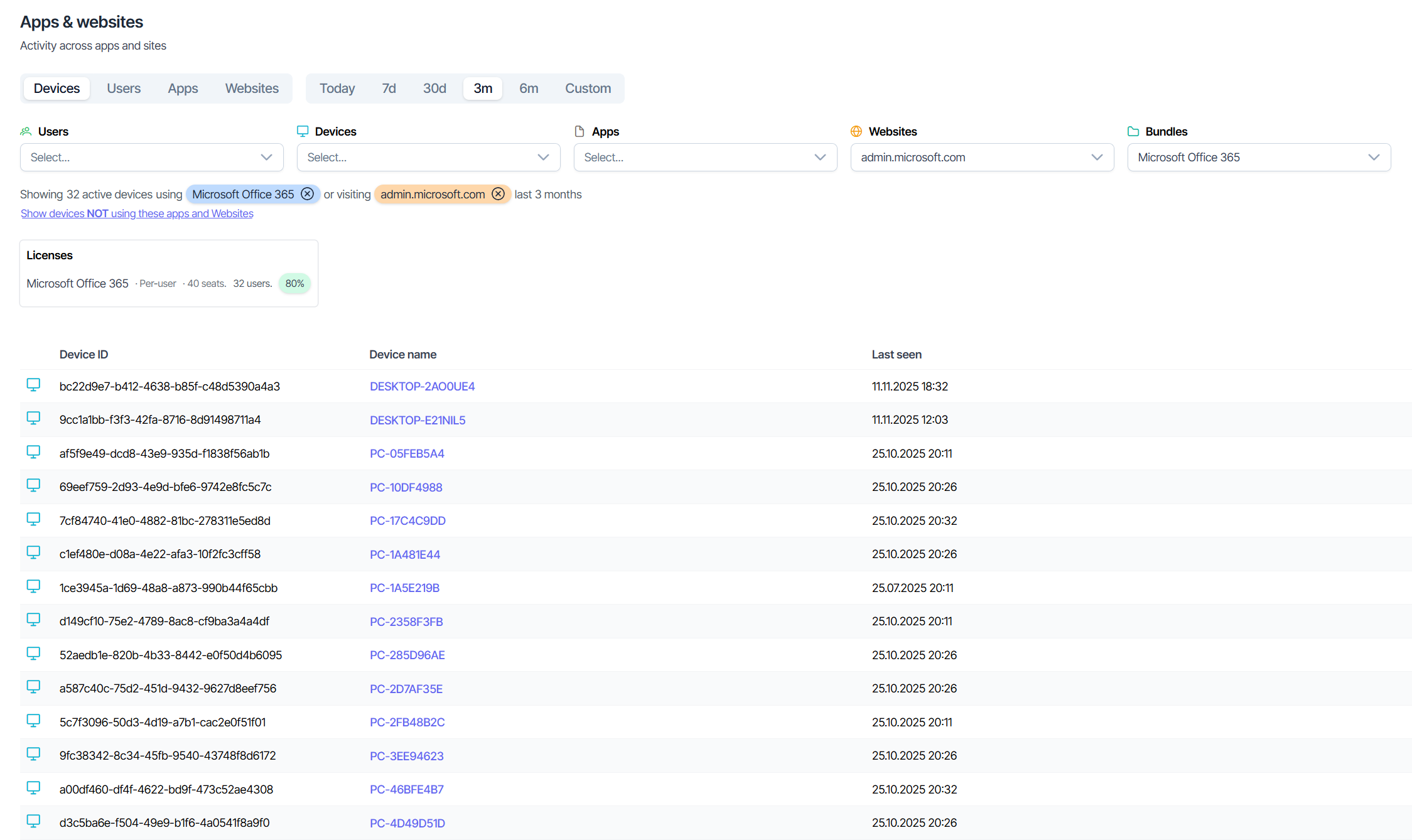The width and height of the screenshot is (1412, 840).
Task: Click monitor icon for PC-05FEB5A4 row
Action: 33,452
